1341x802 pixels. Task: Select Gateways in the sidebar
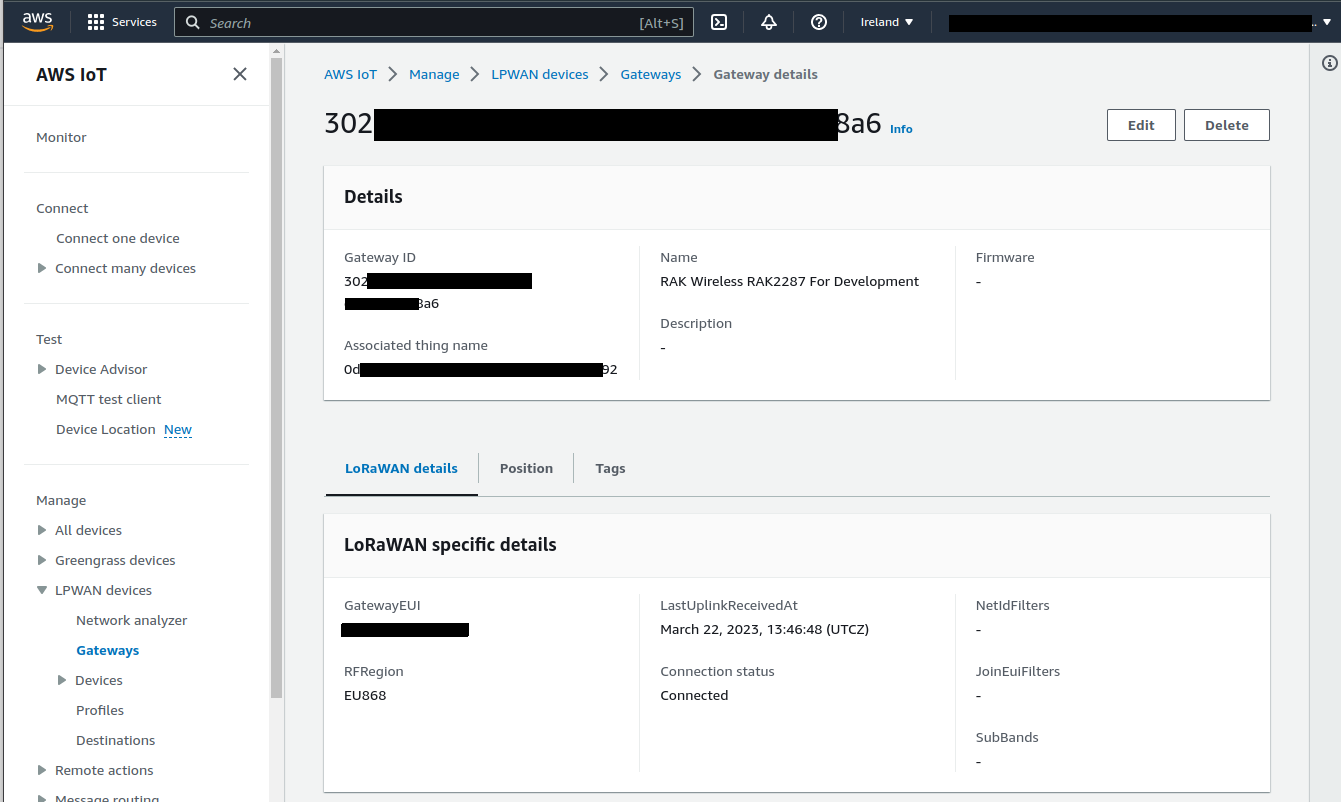tap(108, 650)
